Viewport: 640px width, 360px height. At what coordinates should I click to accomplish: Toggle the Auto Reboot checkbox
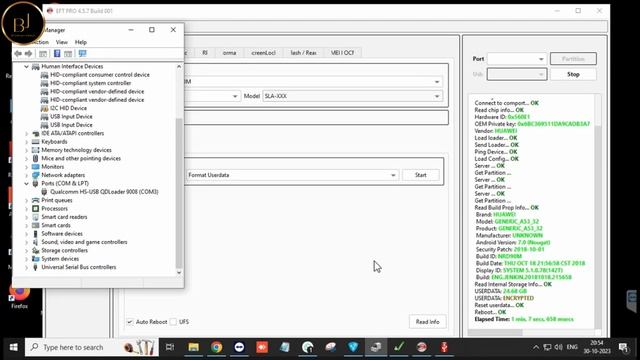tap(130, 322)
